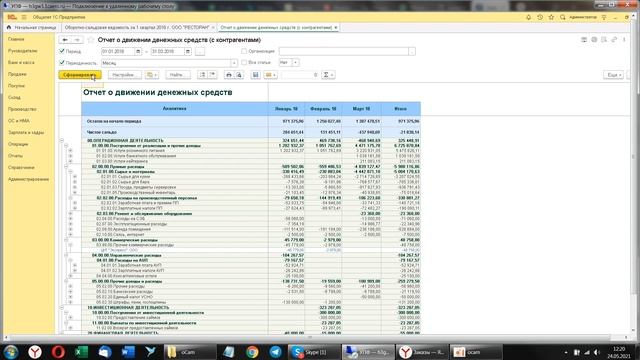The height and width of the screenshot is (360, 640).
Task: Close the Отчет о движении денежных средств tab
Action: (336, 27)
